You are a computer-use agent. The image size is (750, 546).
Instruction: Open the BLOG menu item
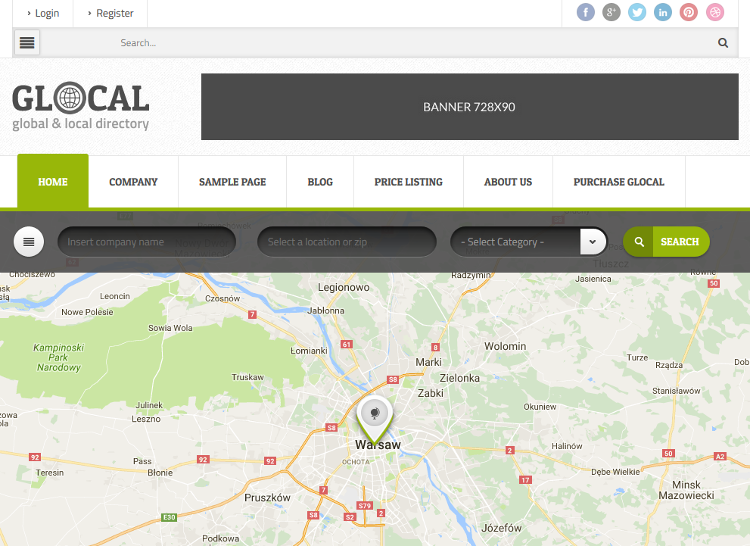point(320,182)
